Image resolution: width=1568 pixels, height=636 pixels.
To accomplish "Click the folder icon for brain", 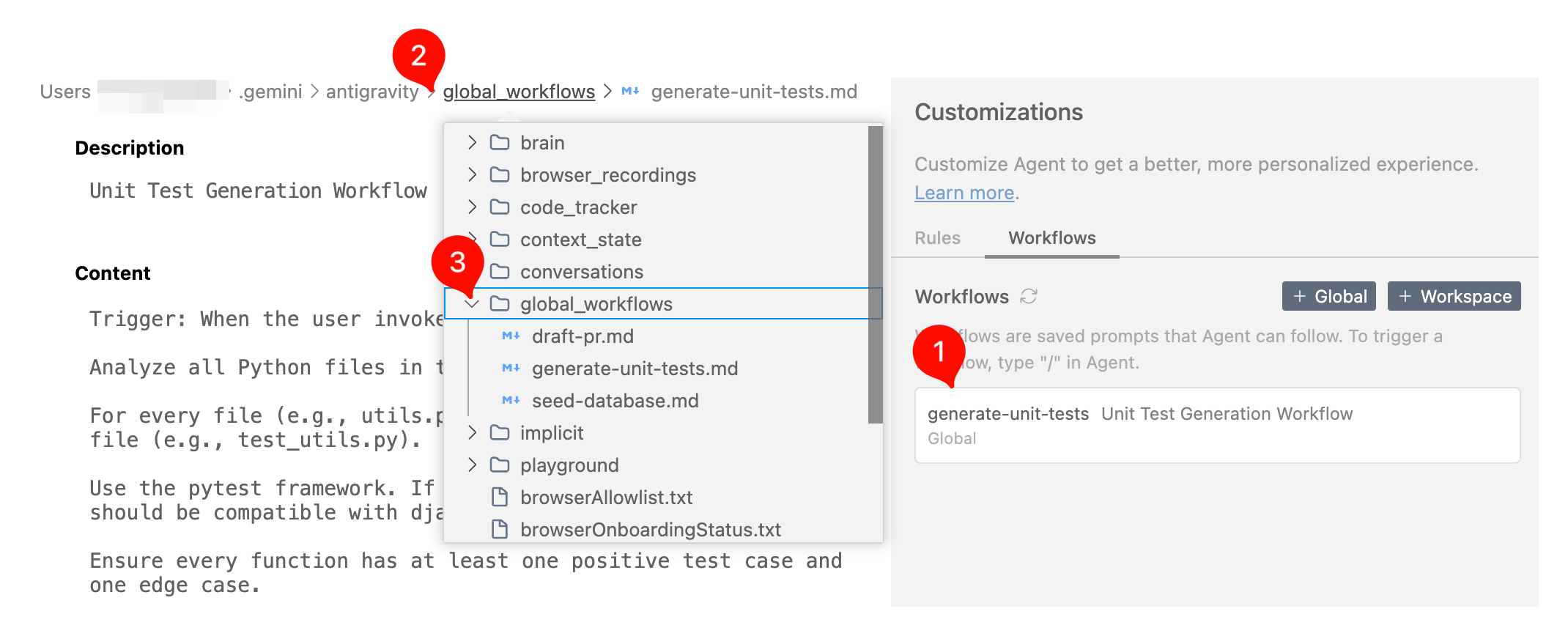I will 500,143.
